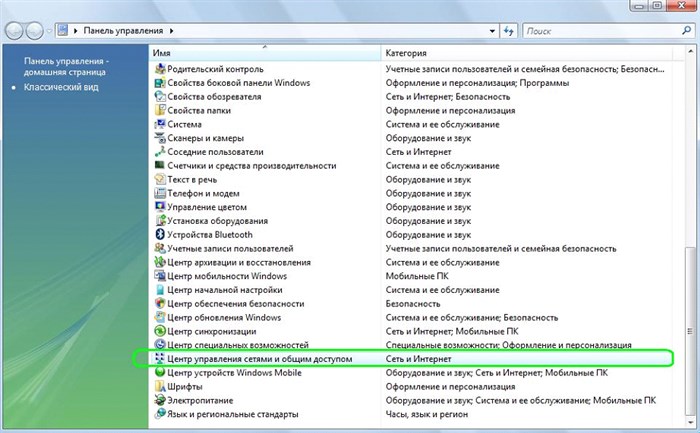The height and width of the screenshot is (433, 700).
Task: Select Классический вид in the sidebar
Action: [x=61, y=87]
